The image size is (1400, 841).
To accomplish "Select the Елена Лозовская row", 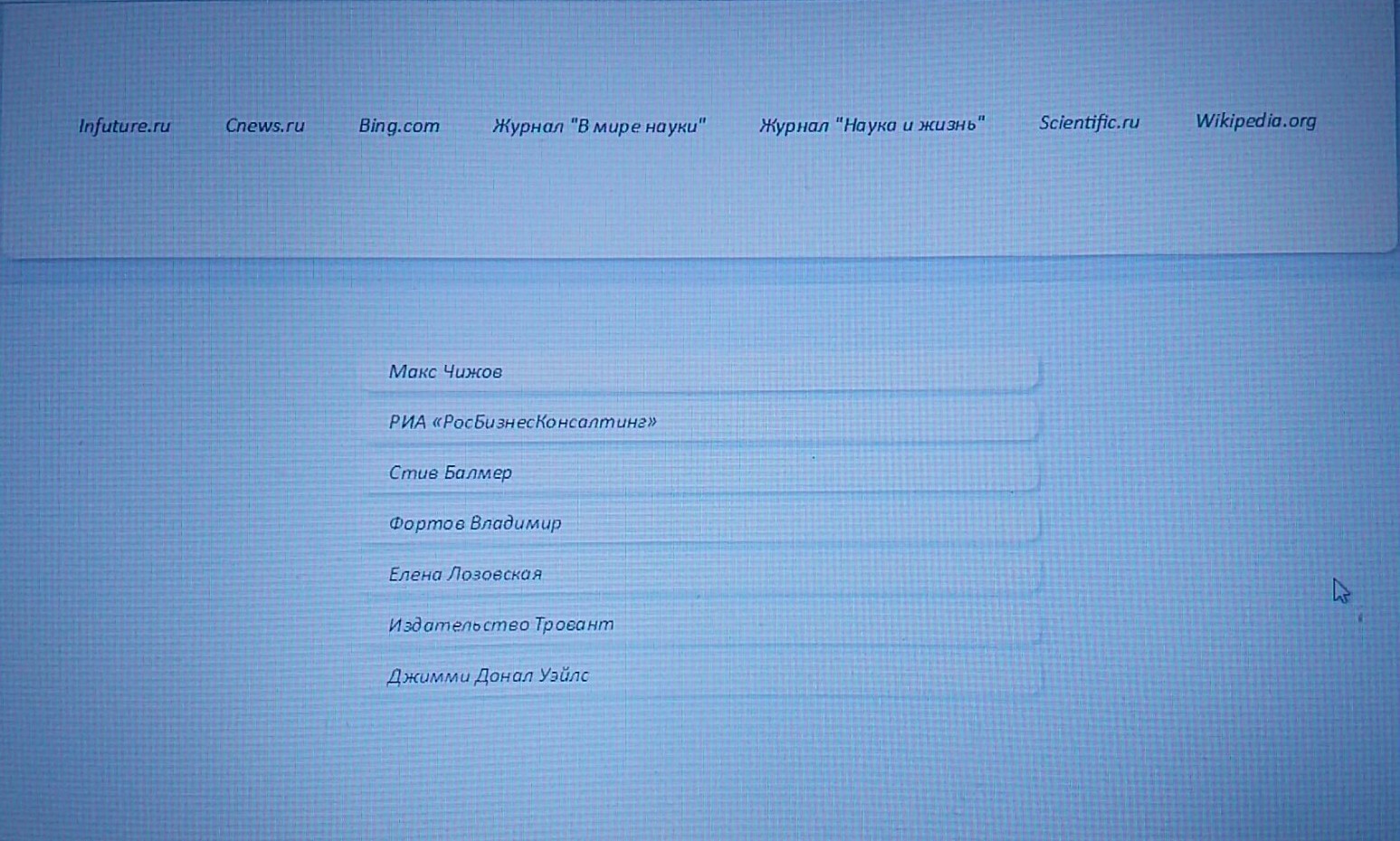I will (702, 574).
